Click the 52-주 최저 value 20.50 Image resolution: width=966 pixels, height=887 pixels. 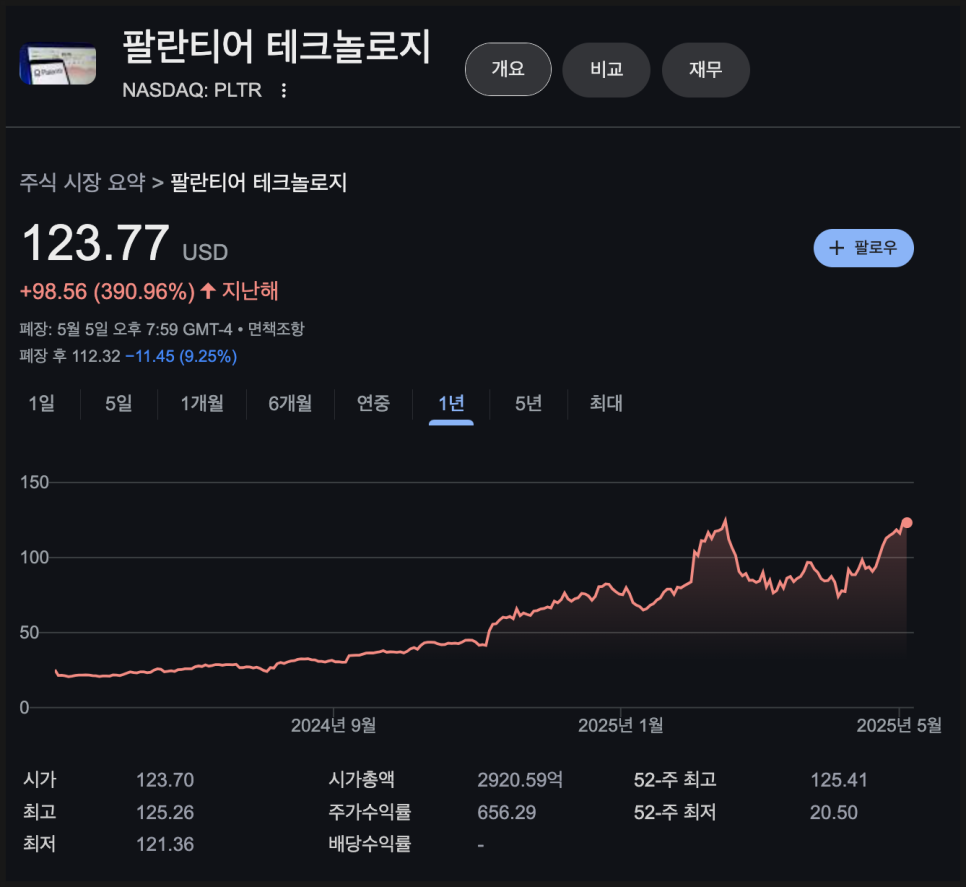[834, 812]
